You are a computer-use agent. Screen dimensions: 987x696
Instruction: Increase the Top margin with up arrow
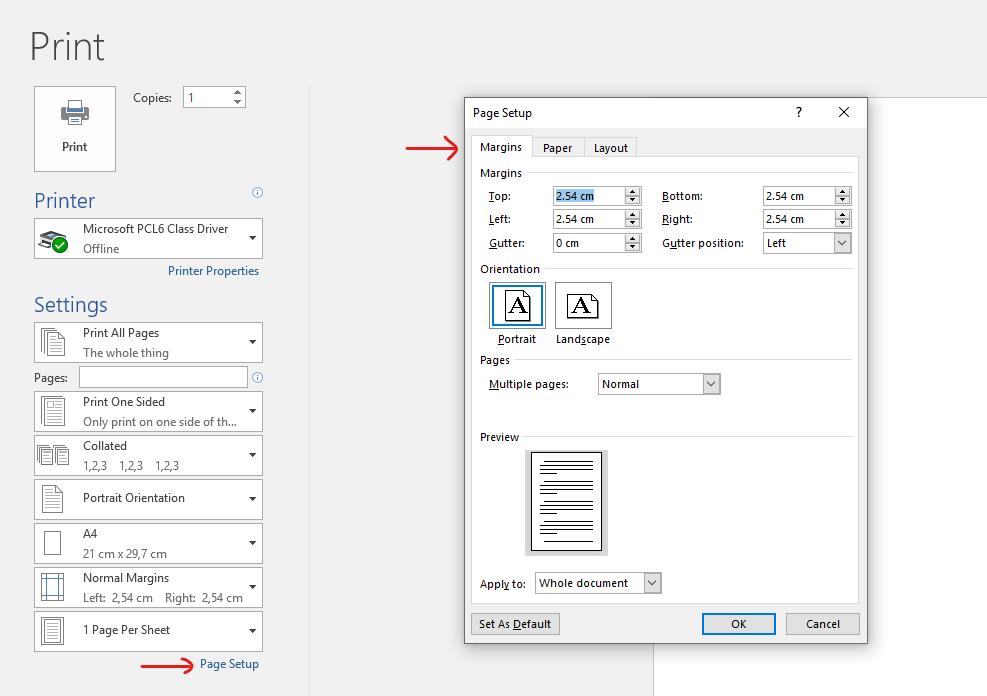pyautogui.click(x=632, y=192)
